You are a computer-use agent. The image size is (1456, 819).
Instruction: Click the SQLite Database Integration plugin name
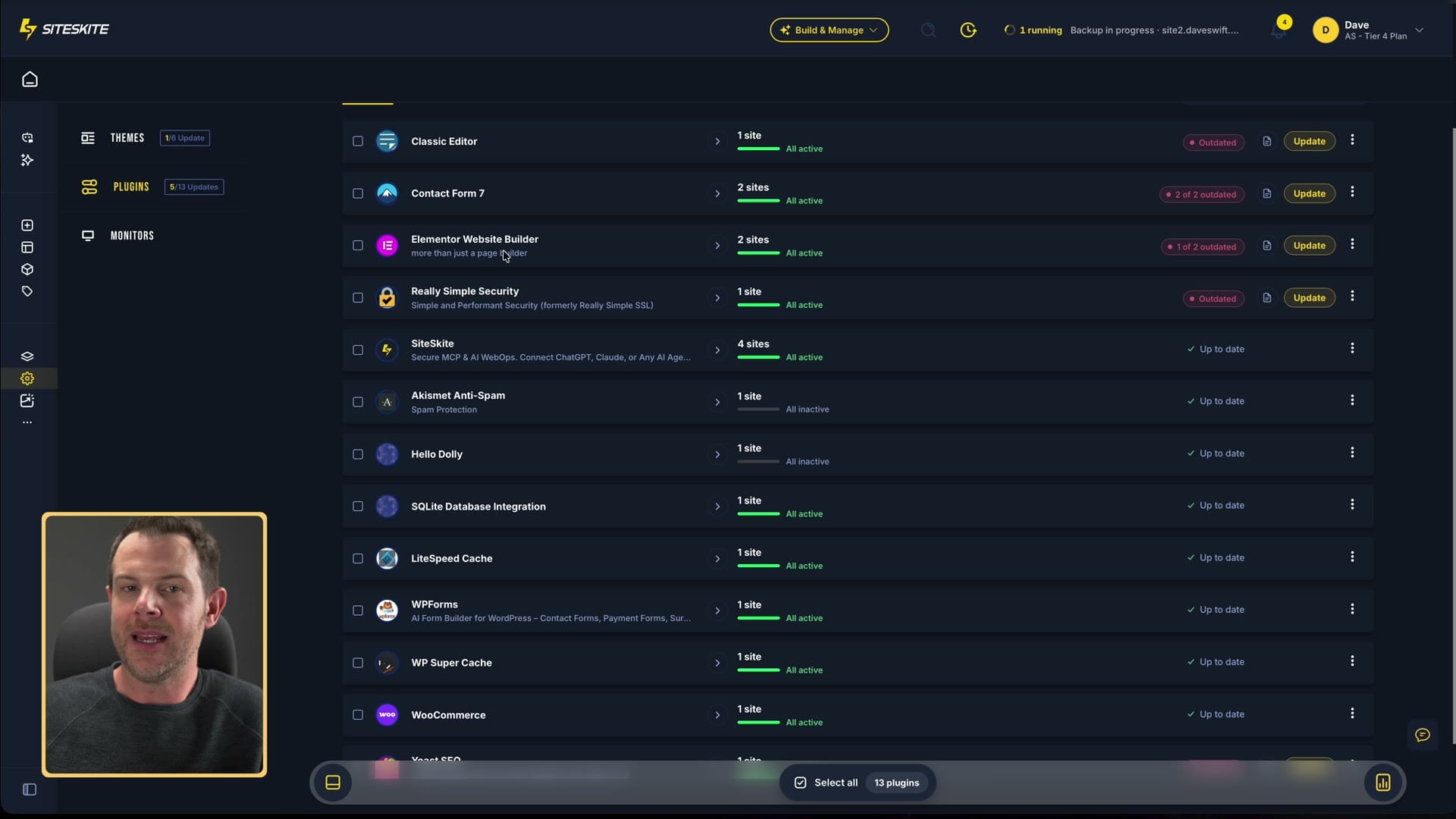point(479,507)
